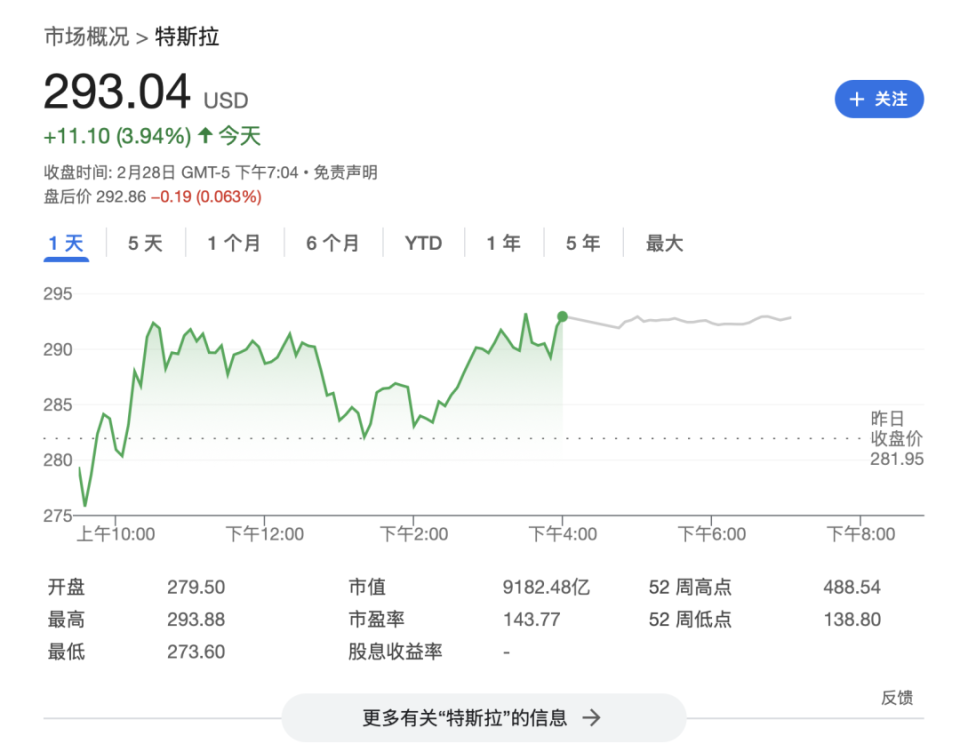
Task: Click the 52 周低点 value 138.80
Action: (852, 620)
